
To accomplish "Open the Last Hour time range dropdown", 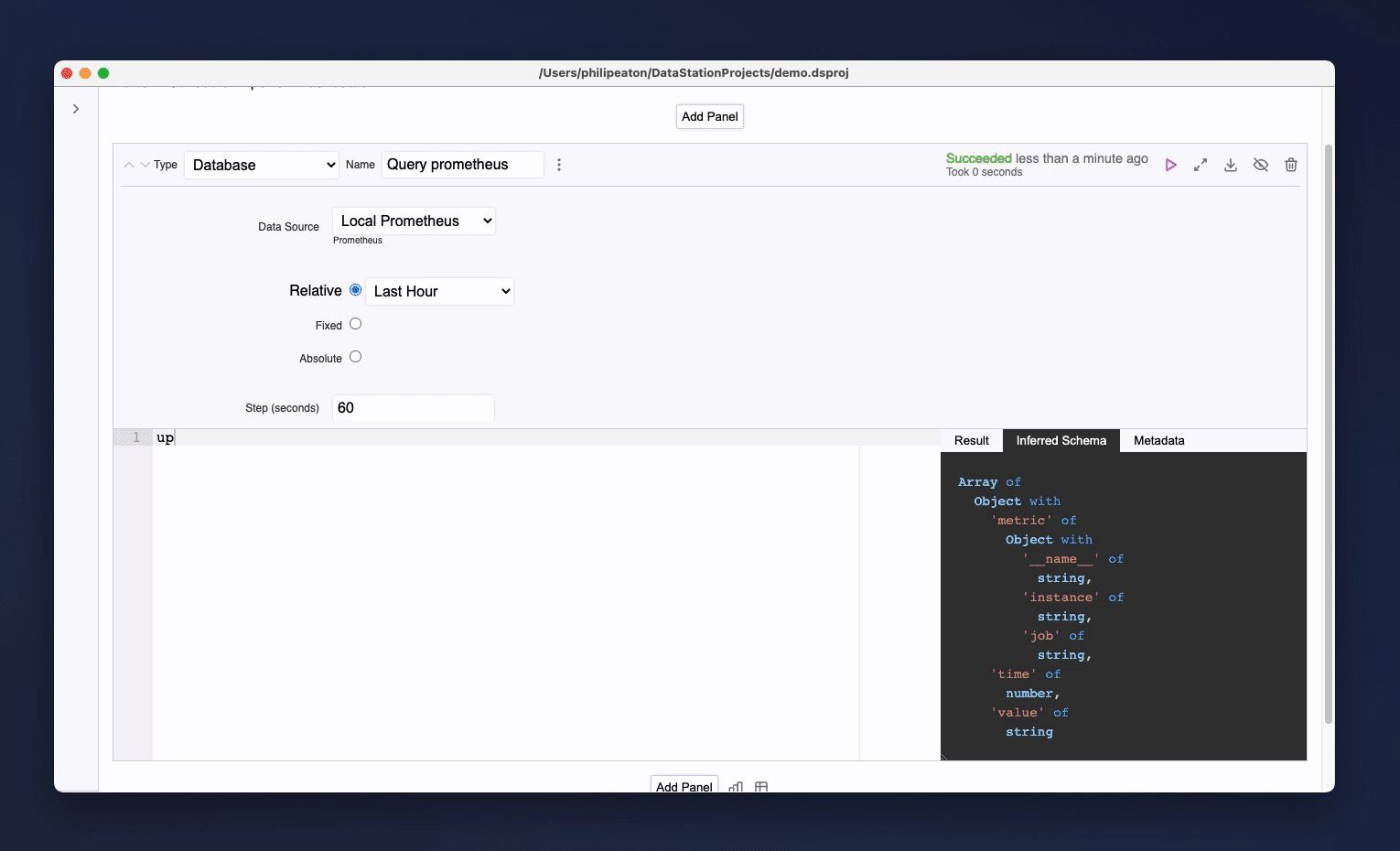I will click(x=439, y=291).
